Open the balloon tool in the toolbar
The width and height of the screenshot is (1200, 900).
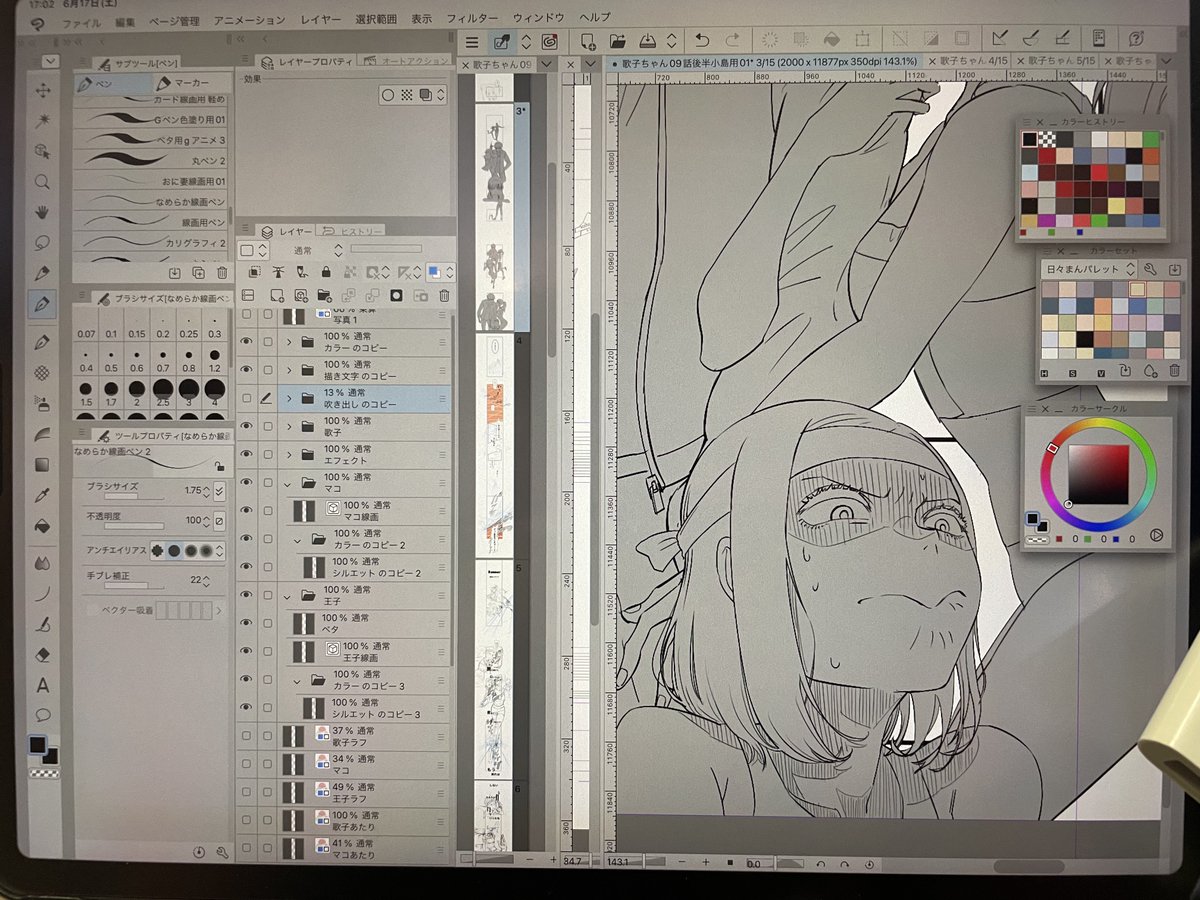click(x=41, y=714)
